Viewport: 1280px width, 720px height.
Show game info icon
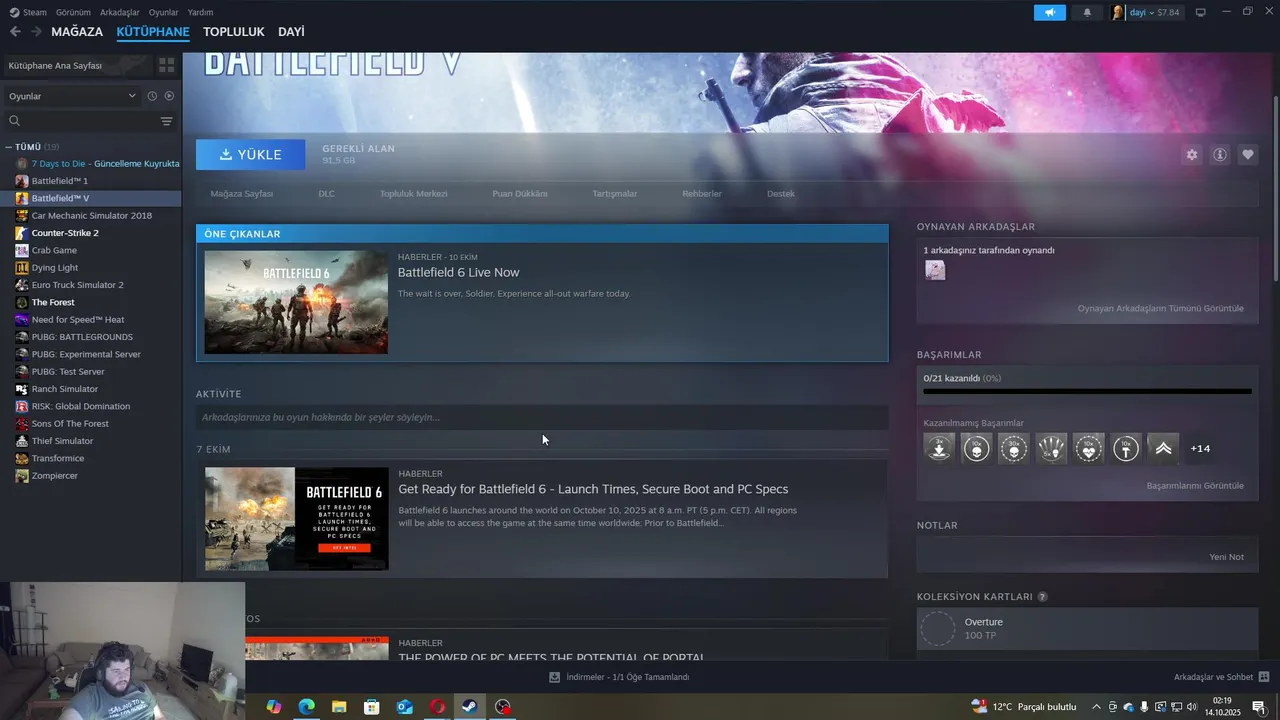tap(1220, 155)
